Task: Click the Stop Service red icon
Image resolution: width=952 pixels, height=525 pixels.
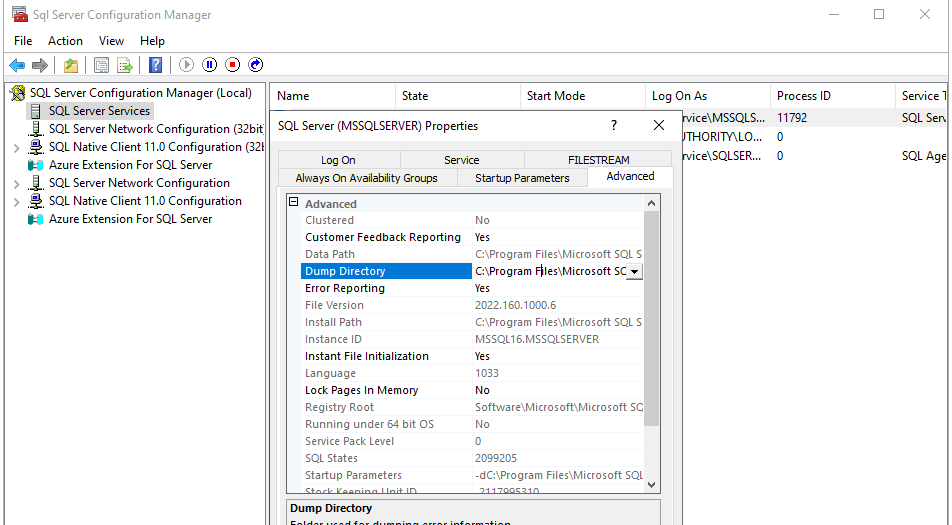Action: click(233, 65)
